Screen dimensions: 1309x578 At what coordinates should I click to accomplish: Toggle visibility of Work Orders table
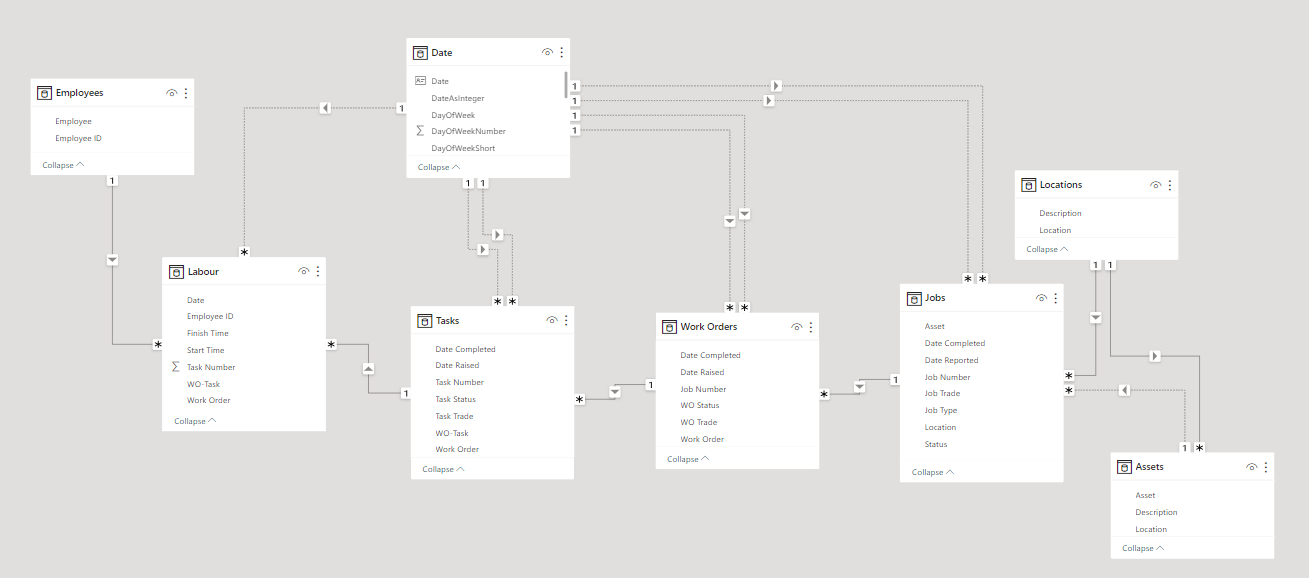797,326
